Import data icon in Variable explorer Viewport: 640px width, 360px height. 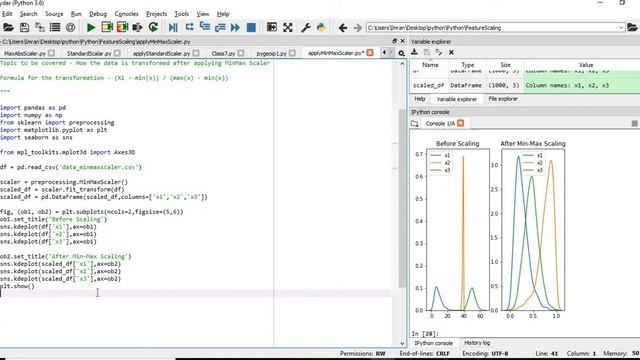[x=414, y=52]
